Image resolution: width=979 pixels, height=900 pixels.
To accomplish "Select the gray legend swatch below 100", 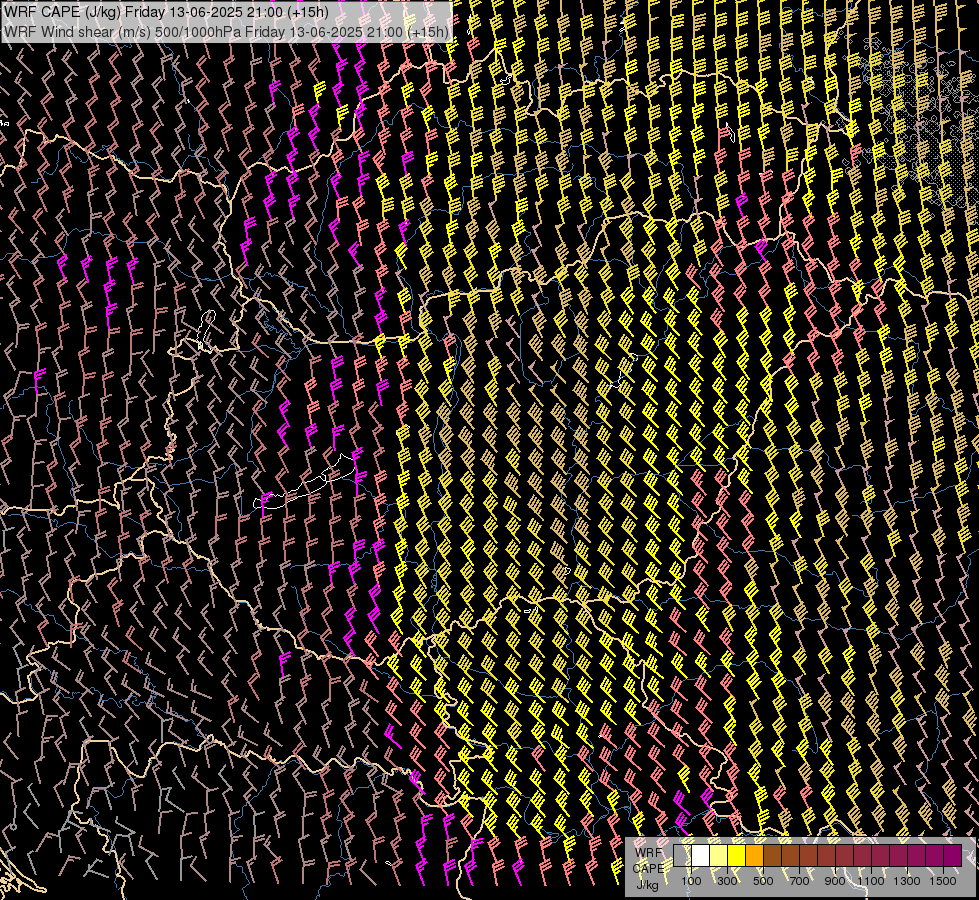I will (682, 855).
